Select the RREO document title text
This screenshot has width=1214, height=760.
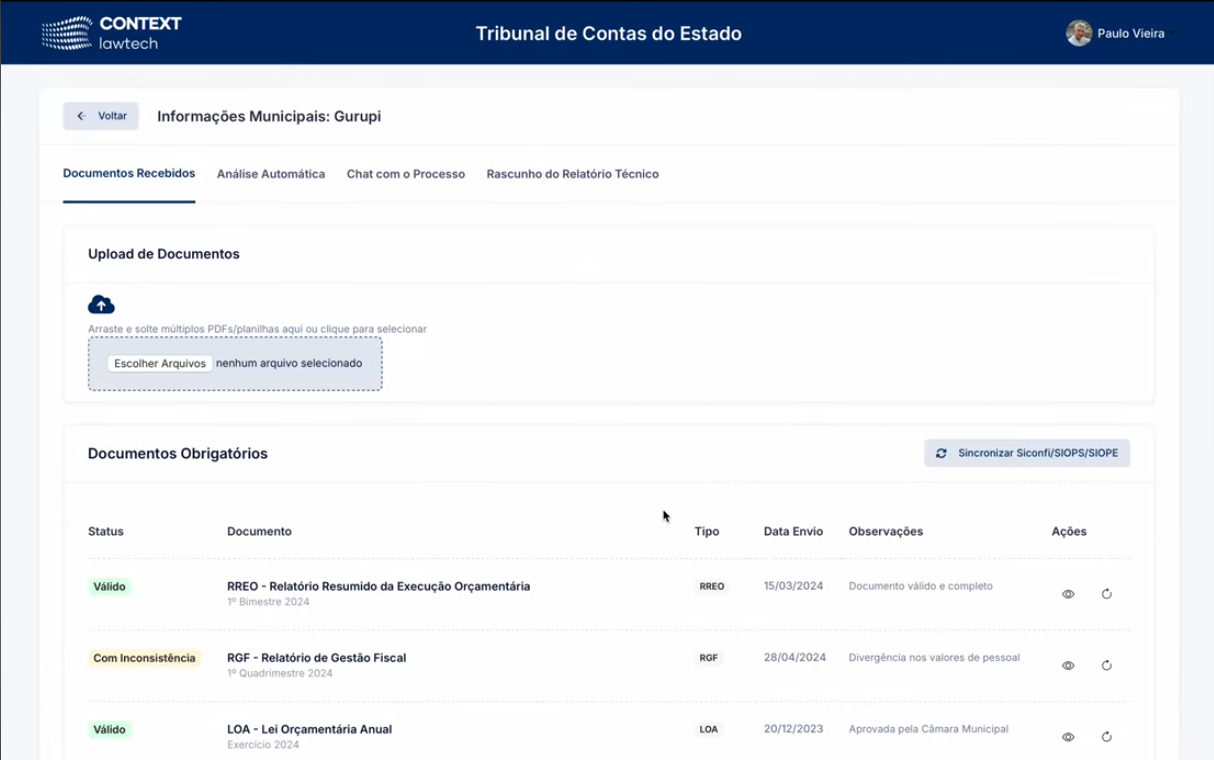[x=377, y=586]
